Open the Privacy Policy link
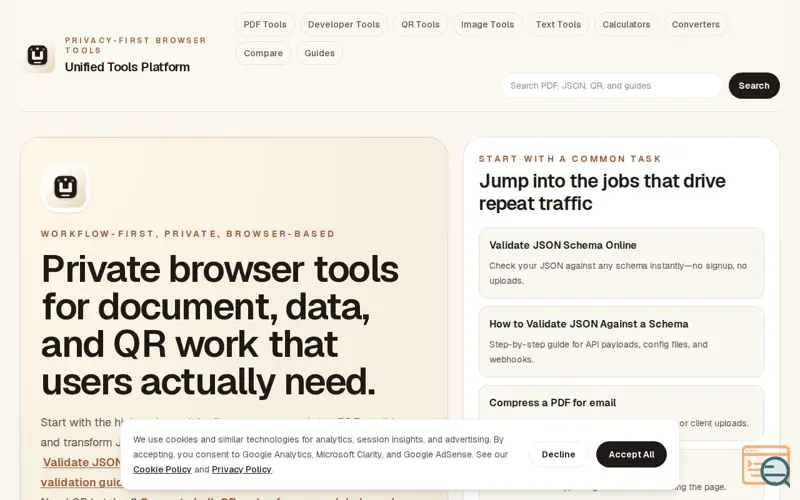The height and width of the screenshot is (500, 800). (x=241, y=469)
